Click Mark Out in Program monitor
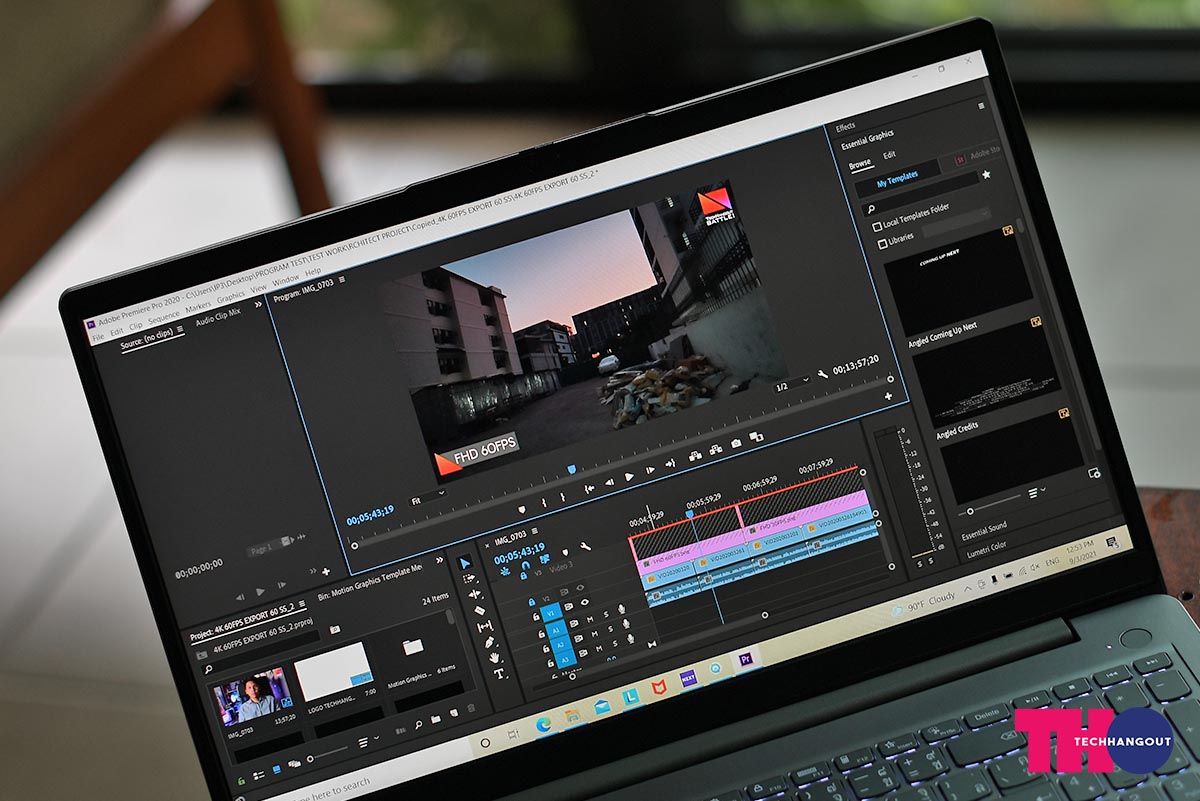The height and width of the screenshot is (801, 1200). pyautogui.click(x=563, y=497)
